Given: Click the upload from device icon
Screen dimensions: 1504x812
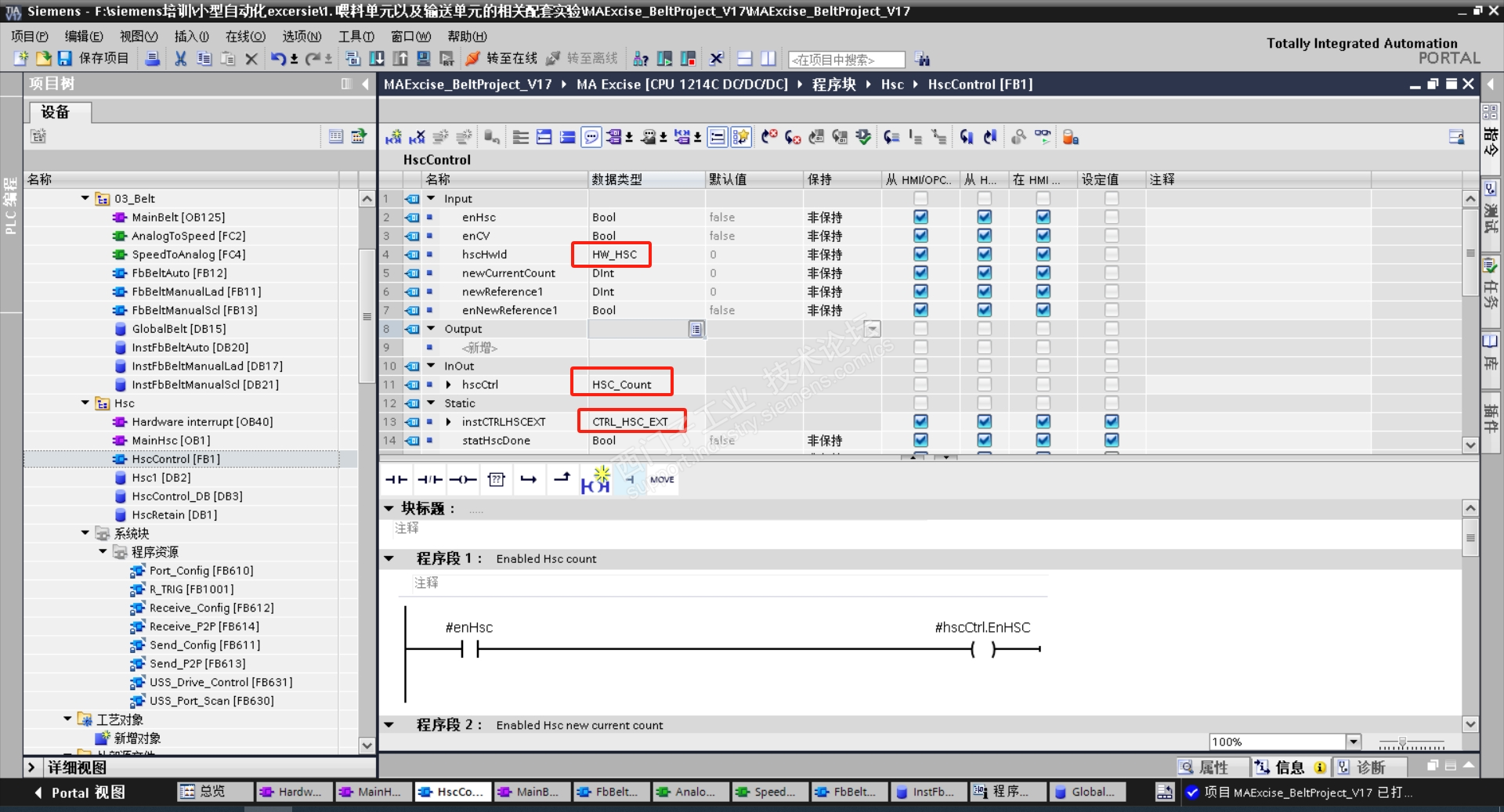Looking at the screenshot, I should (400, 59).
